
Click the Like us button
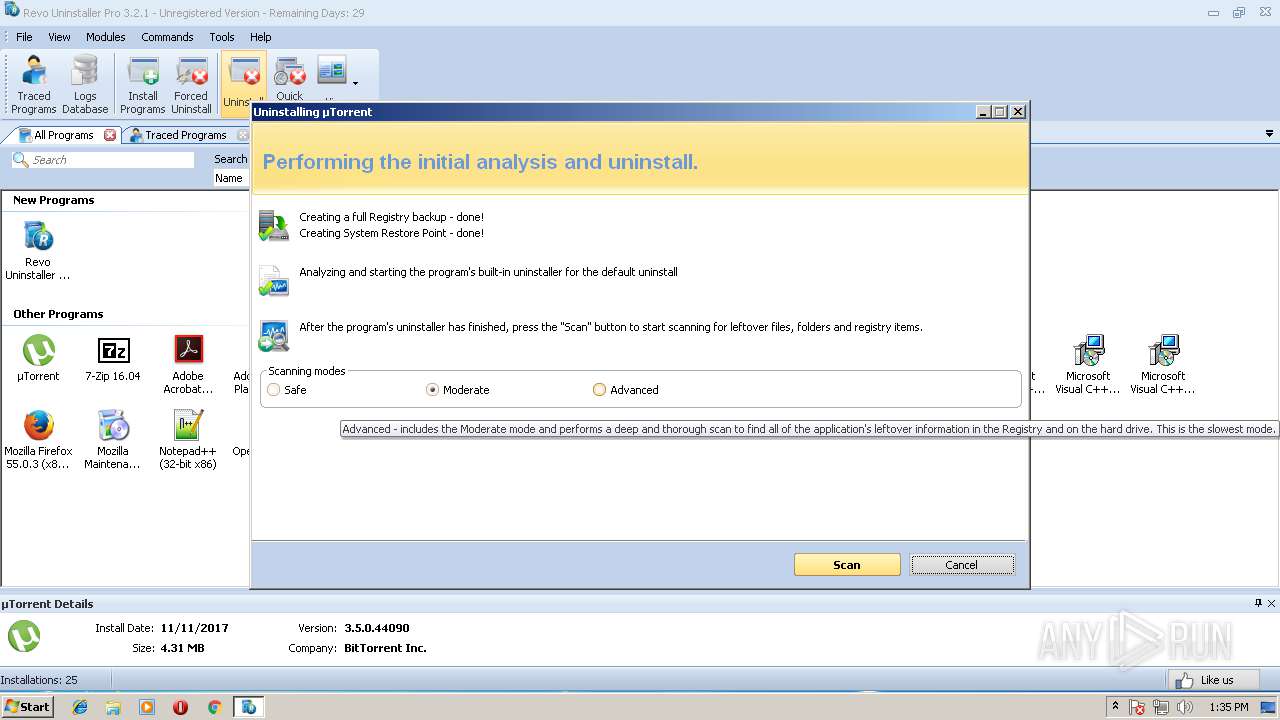click(1213, 680)
